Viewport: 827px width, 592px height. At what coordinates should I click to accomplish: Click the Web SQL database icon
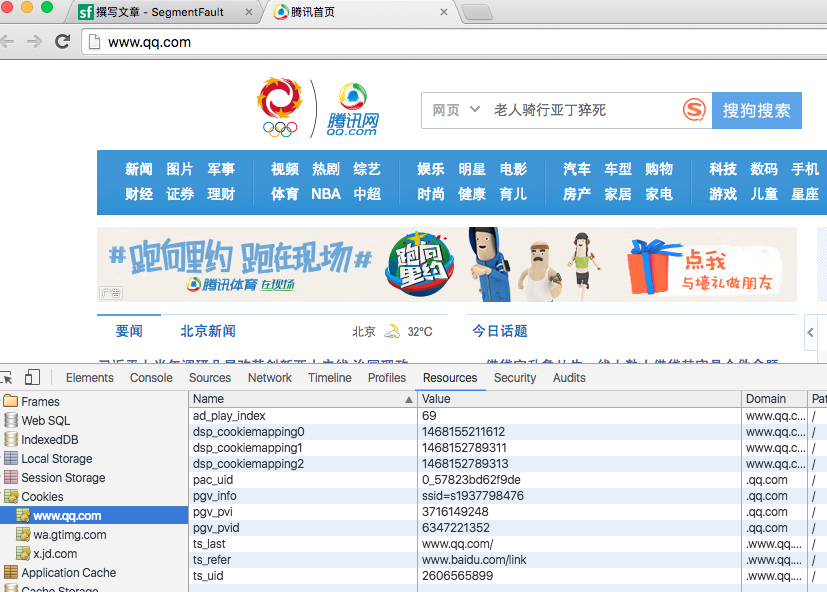pyautogui.click(x=11, y=420)
